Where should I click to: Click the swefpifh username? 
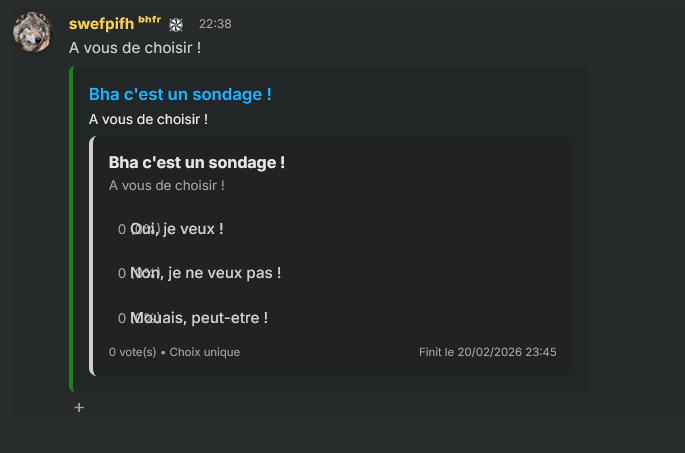(101, 23)
